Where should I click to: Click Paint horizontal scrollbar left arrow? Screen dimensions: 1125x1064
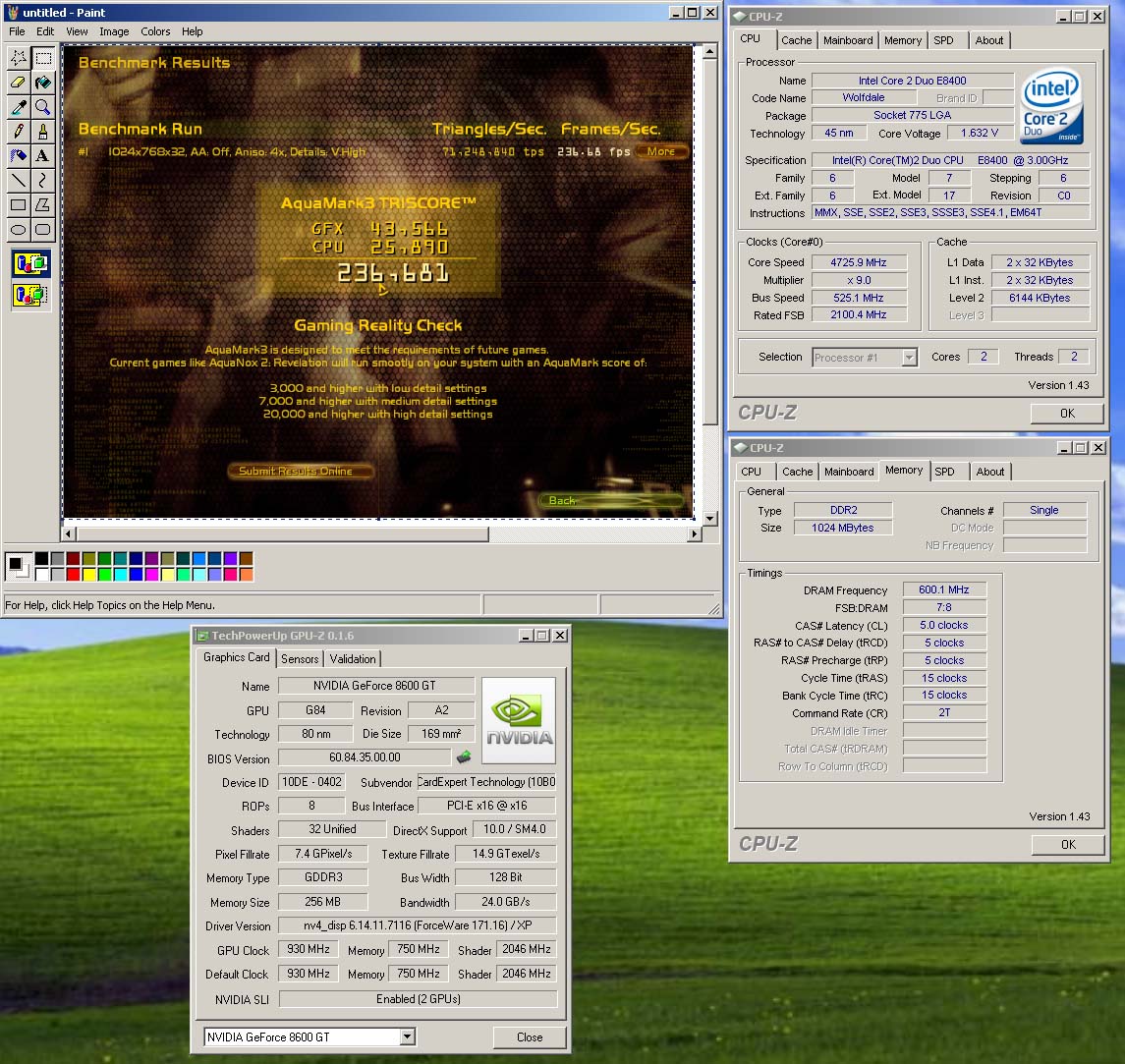coord(69,533)
